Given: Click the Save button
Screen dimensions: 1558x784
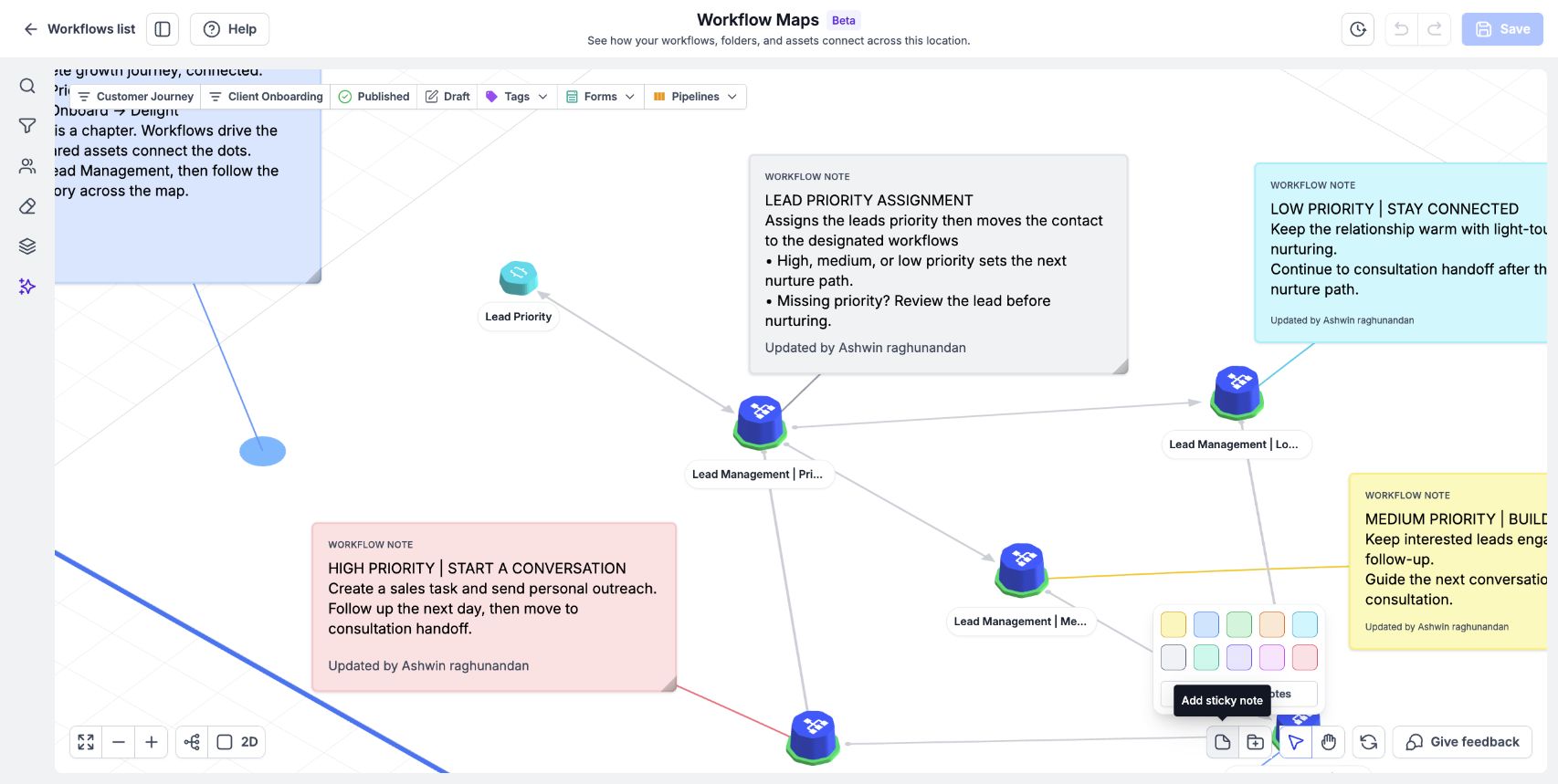Looking at the screenshot, I should pyautogui.click(x=1502, y=29).
